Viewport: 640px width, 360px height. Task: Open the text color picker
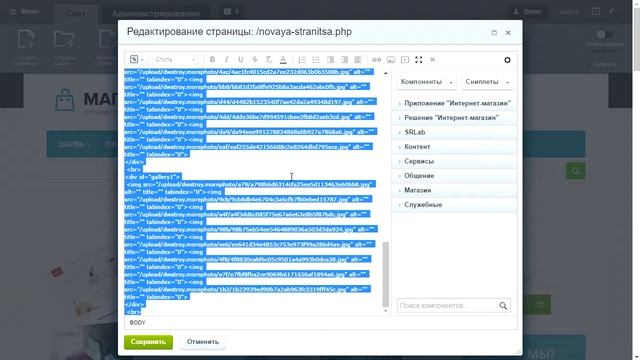click(x=283, y=60)
